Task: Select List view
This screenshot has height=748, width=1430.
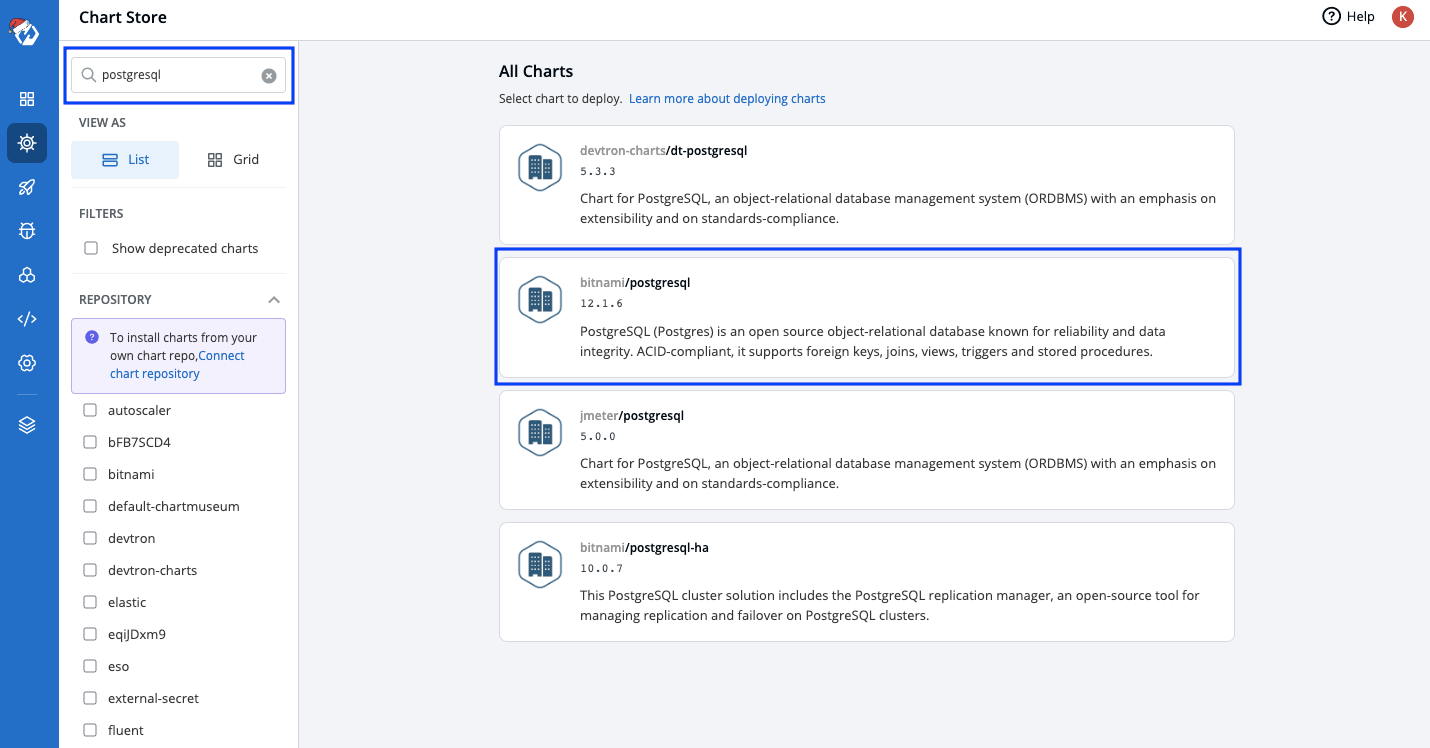Action: pyautogui.click(x=125, y=160)
